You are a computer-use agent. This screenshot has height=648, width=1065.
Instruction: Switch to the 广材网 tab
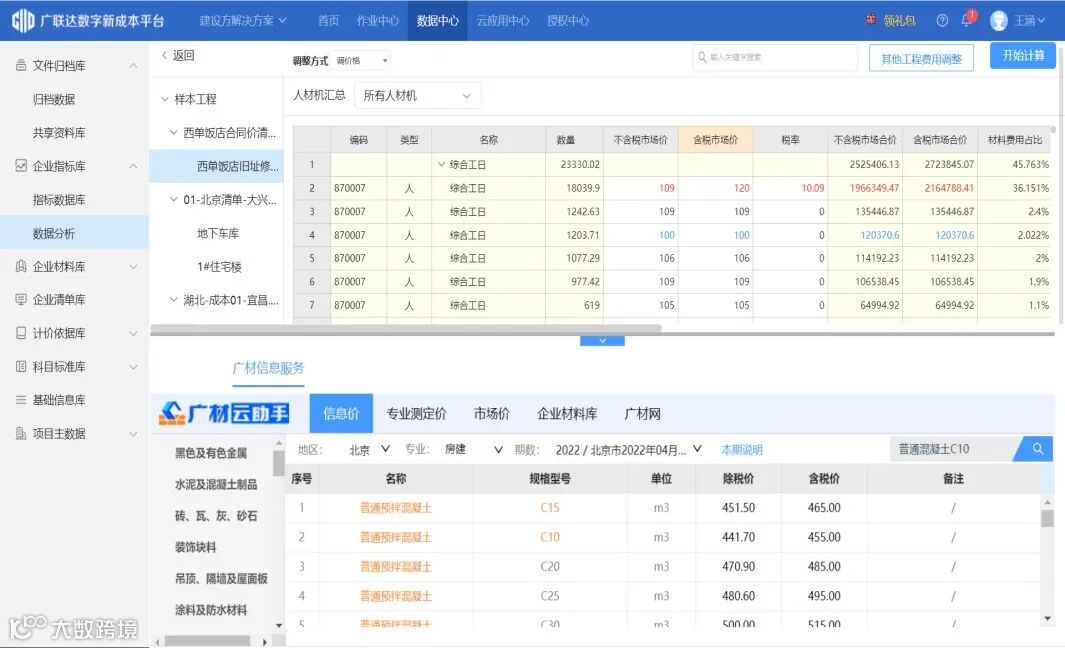click(x=642, y=413)
